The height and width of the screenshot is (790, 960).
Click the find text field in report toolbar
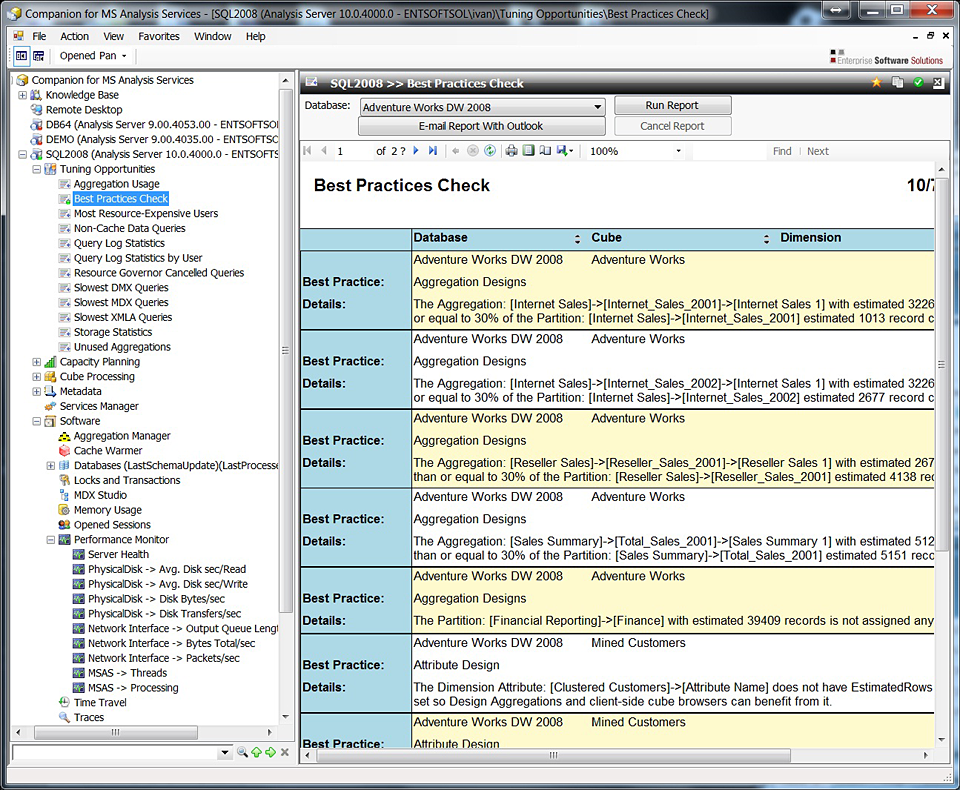[730, 151]
